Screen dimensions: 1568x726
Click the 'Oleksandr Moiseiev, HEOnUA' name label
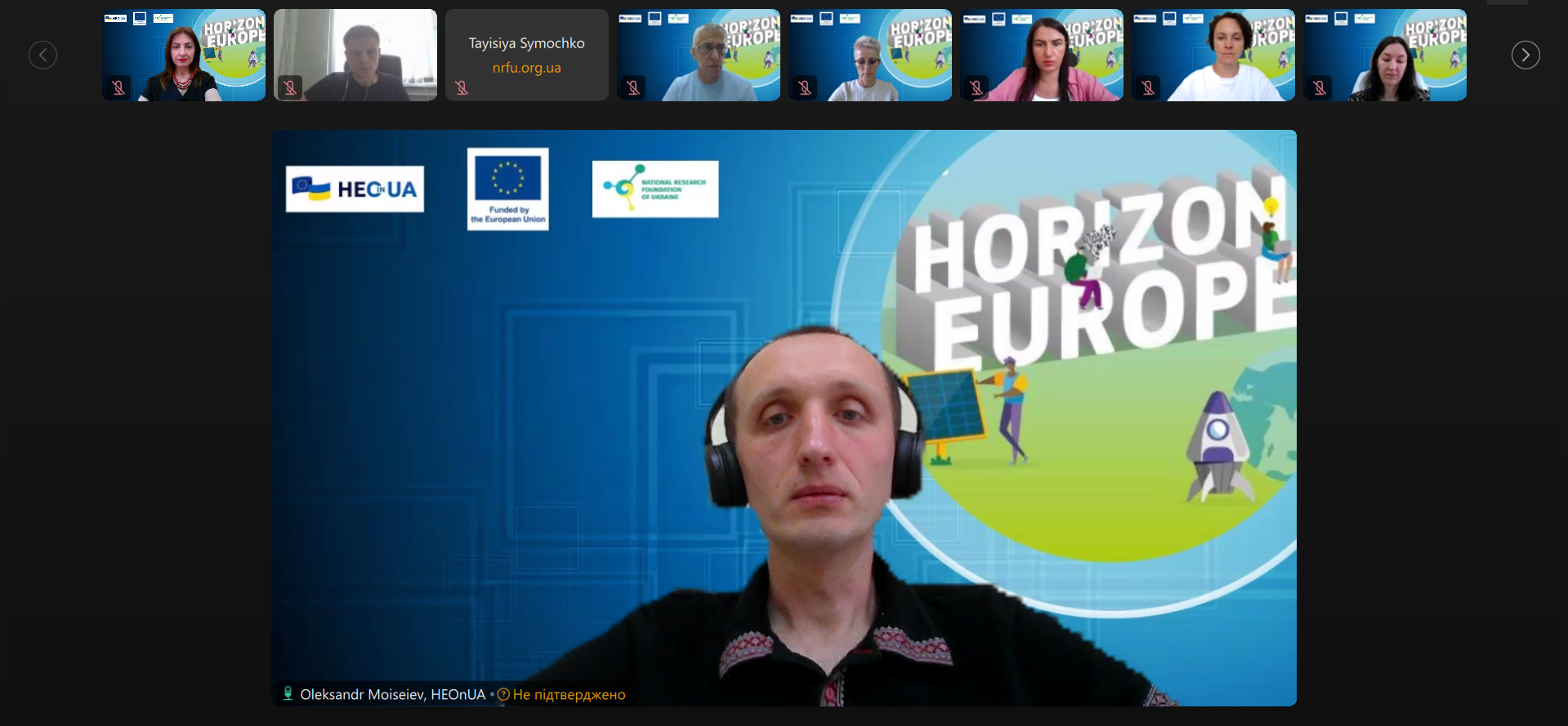[x=392, y=694]
